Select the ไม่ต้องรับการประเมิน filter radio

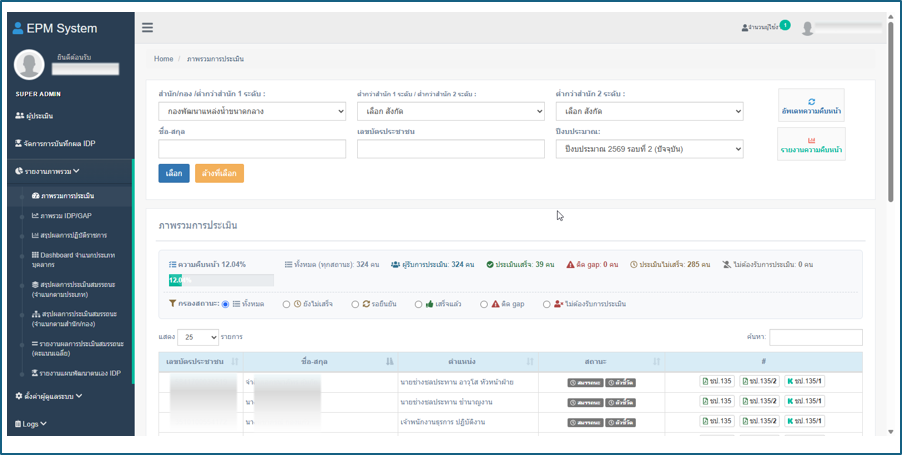coord(546,304)
